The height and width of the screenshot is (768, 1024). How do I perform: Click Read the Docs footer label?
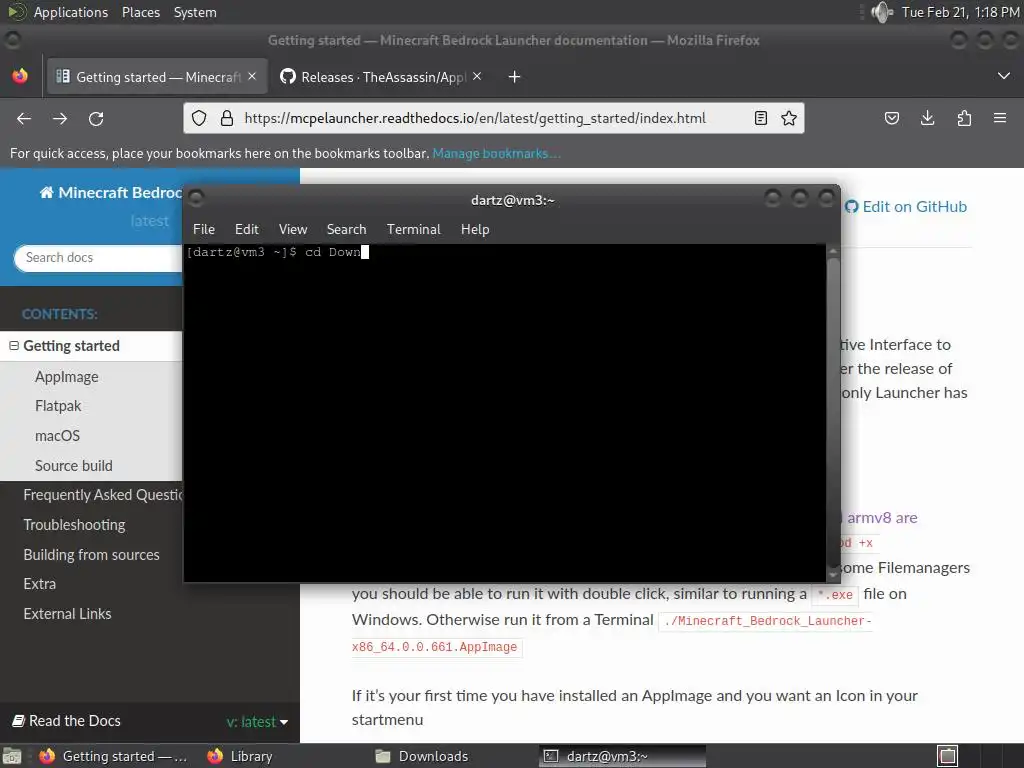coord(67,721)
